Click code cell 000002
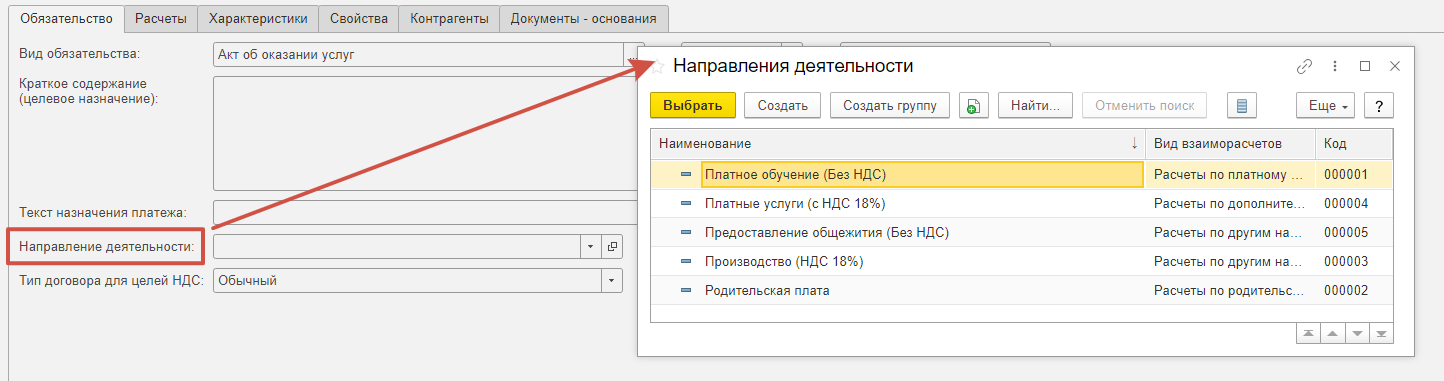This screenshot has width=1444, height=381. (1354, 290)
